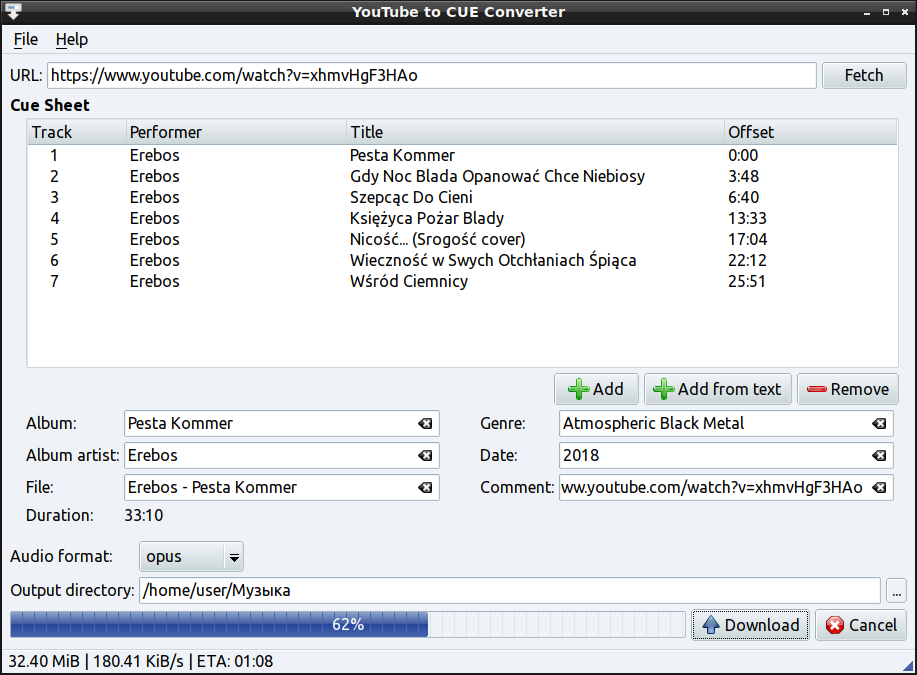Sort by the Title column header

535,132
